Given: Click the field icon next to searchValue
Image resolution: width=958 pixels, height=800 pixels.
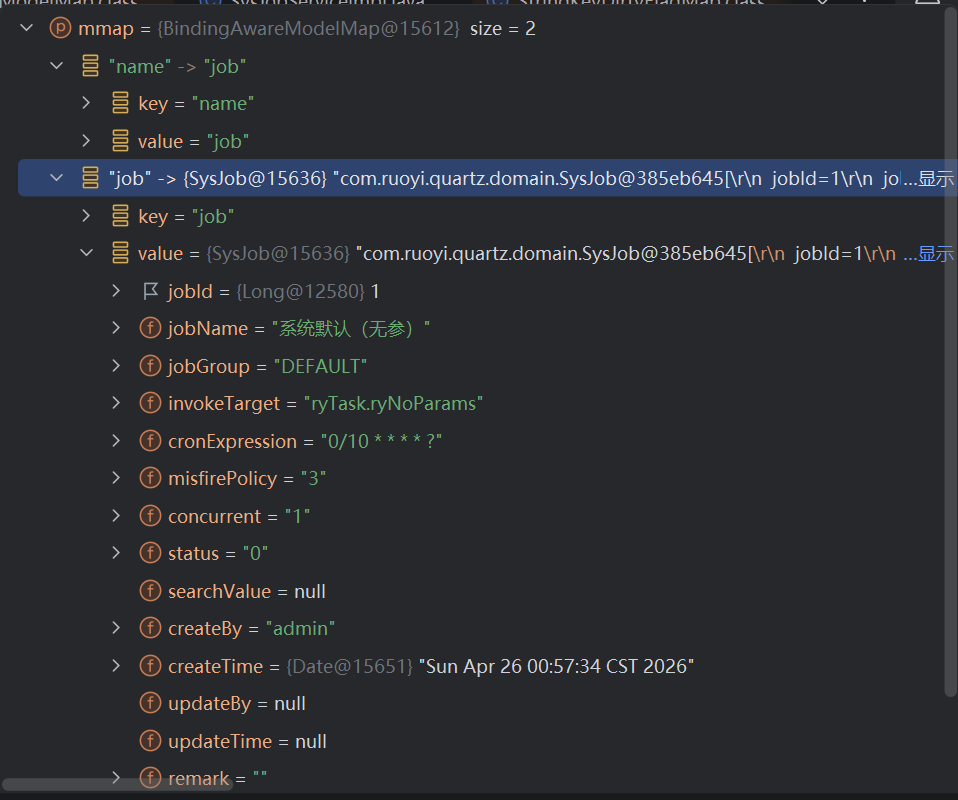Looking at the screenshot, I should (x=150, y=590).
